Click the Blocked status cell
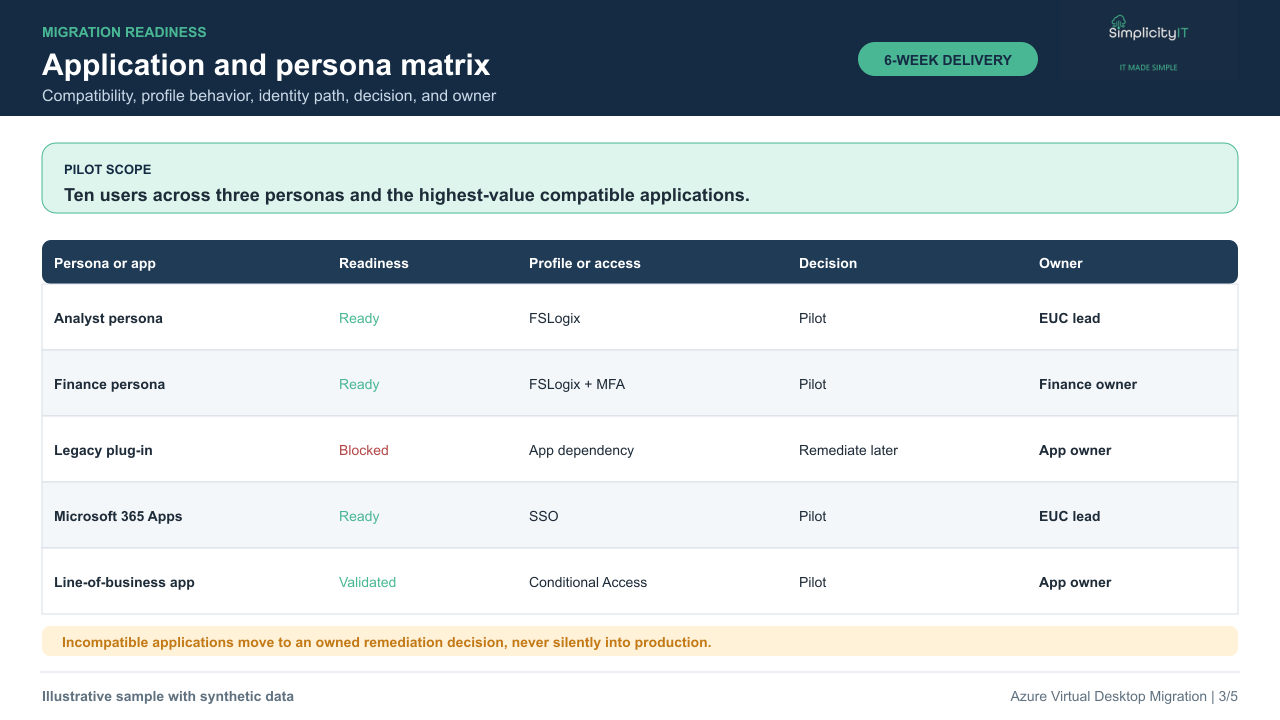1280x720 pixels. coord(364,450)
